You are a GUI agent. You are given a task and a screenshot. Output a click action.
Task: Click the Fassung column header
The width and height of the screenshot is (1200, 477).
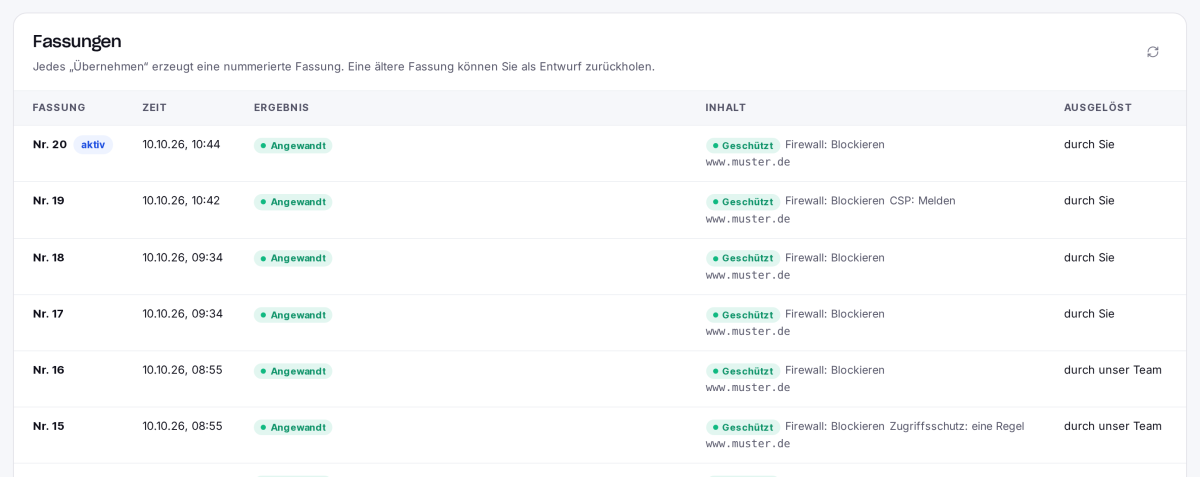(59, 107)
